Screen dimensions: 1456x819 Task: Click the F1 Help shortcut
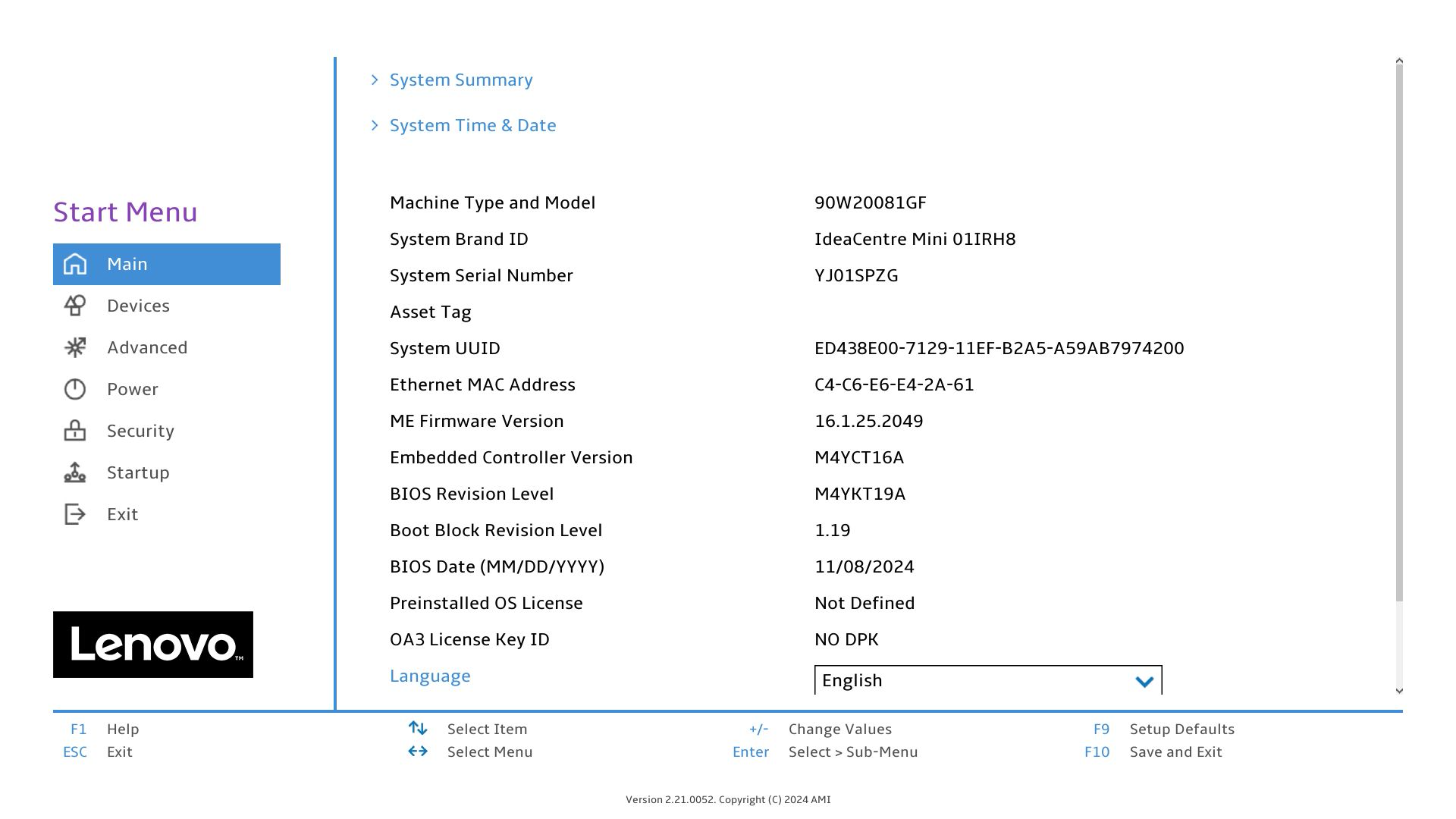pos(105,729)
